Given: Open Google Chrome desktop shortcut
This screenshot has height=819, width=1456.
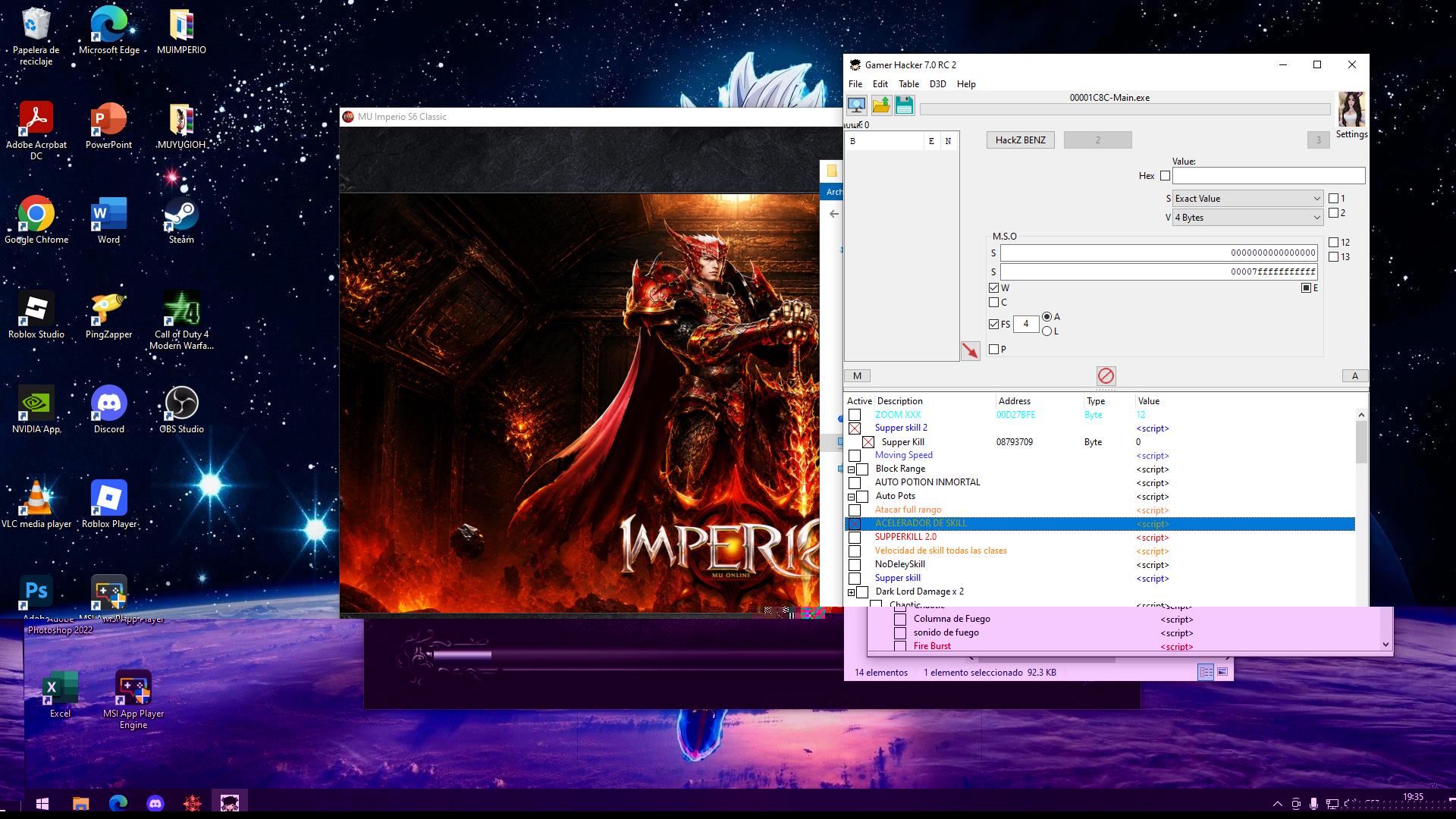Looking at the screenshot, I should click(x=36, y=221).
